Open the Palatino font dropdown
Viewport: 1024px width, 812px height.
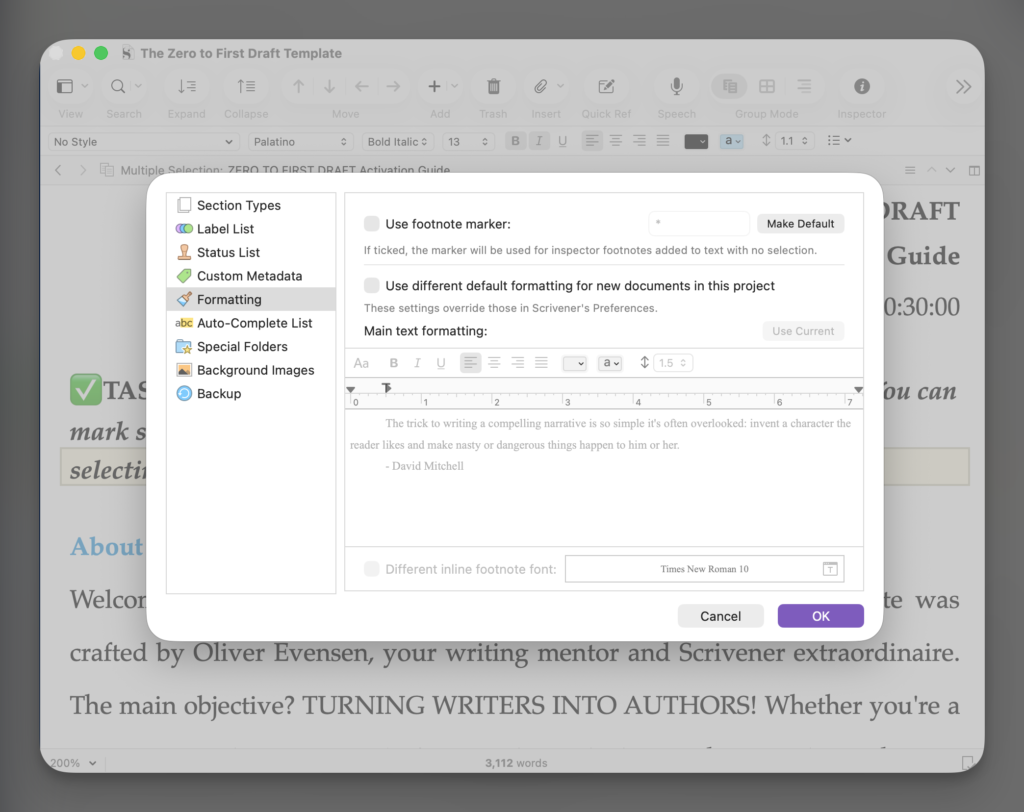pos(300,142)
